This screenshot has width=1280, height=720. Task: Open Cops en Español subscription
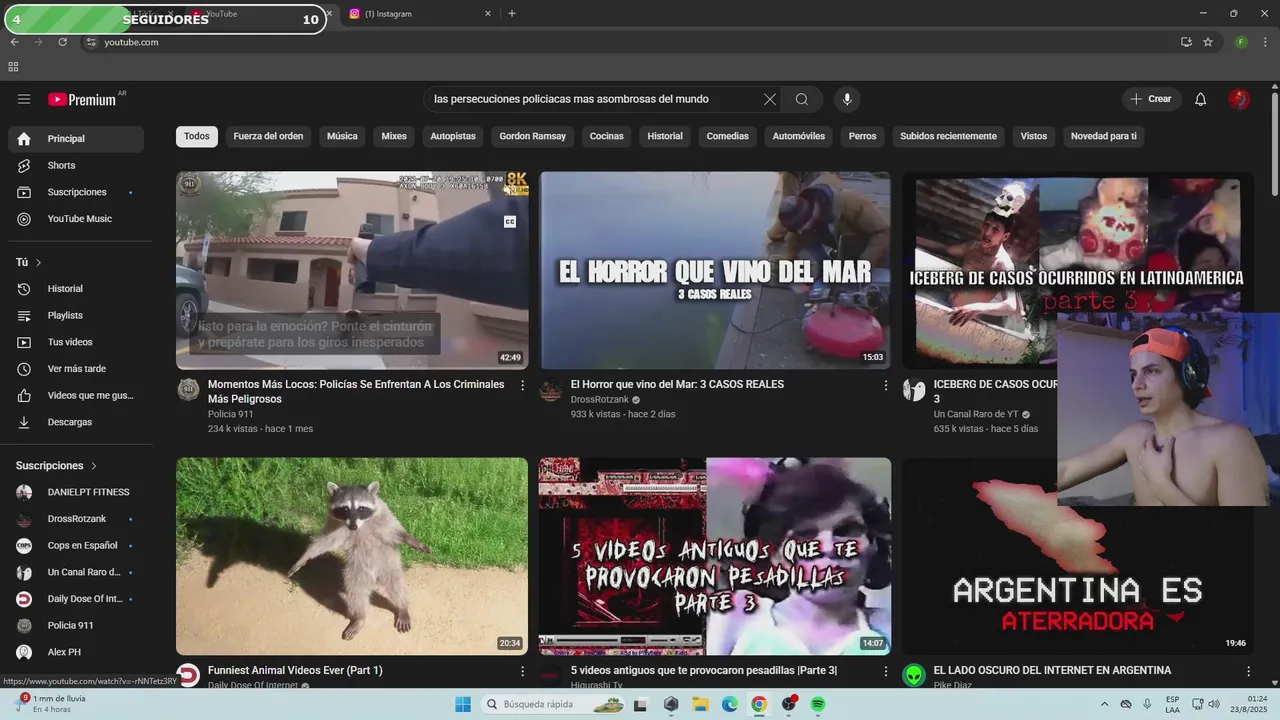coord(76,545)
